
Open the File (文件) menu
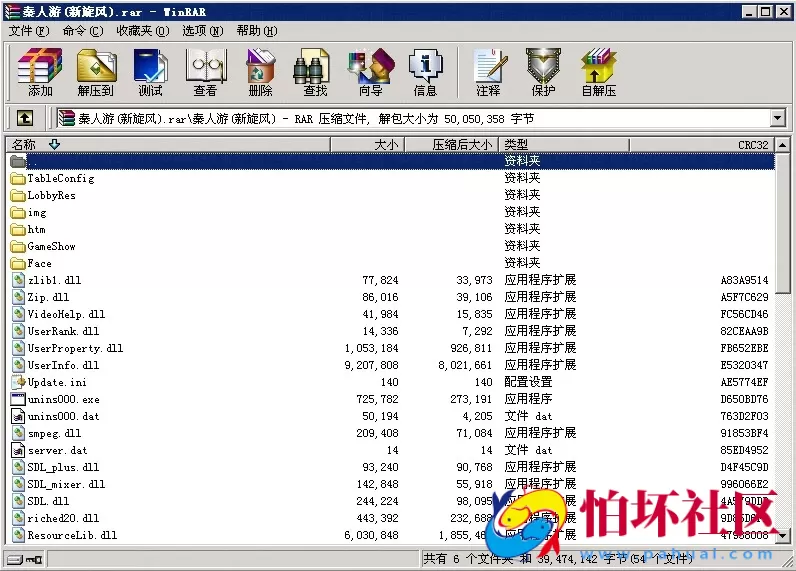(x=29, y=31)
